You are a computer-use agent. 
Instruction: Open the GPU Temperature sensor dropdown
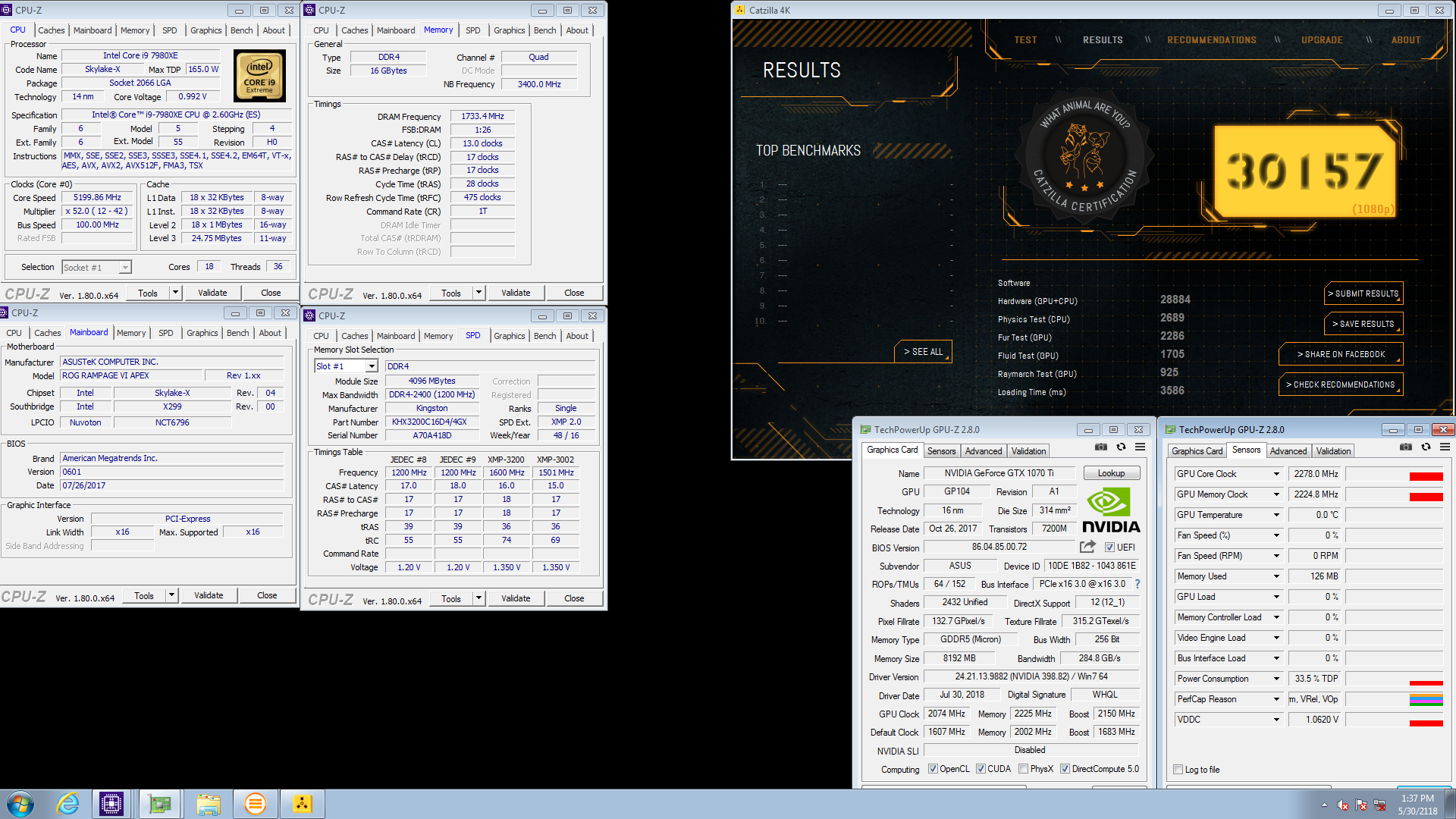click(x=1276, y=515)
